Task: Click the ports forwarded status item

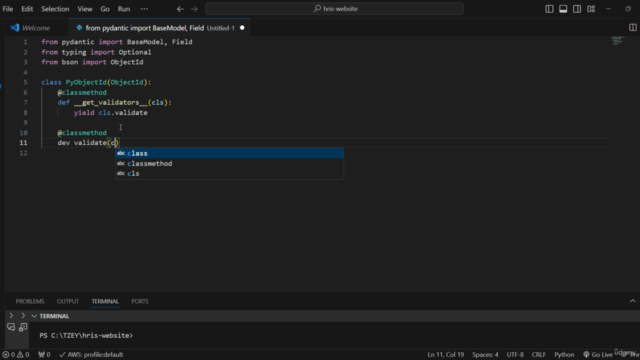Action: [x=44, y=355]
